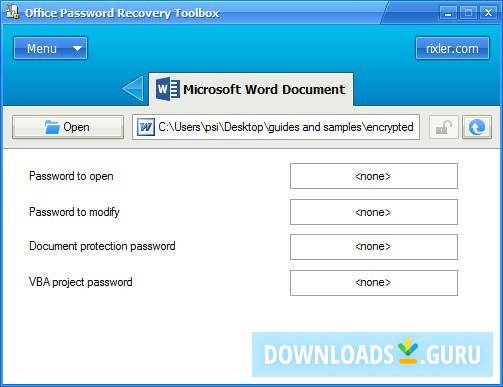Screen dimensions: 503x387
Task: Click the Word logo on the tab
Action: tap(168, 89)
